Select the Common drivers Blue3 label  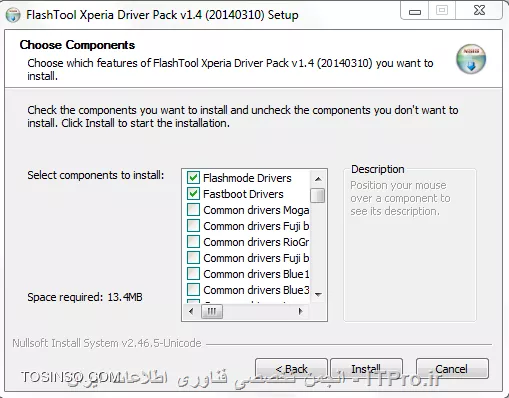tap(256, 290)
